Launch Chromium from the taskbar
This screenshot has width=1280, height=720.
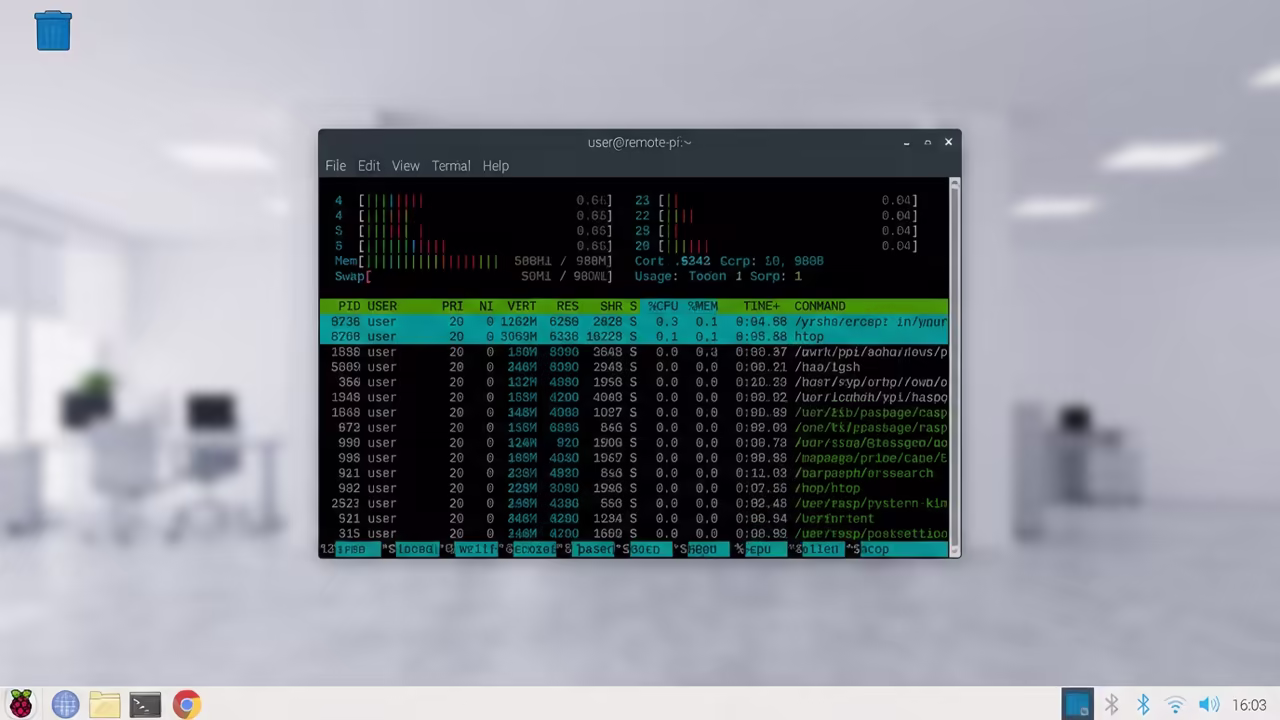click(x=186, y=704)
